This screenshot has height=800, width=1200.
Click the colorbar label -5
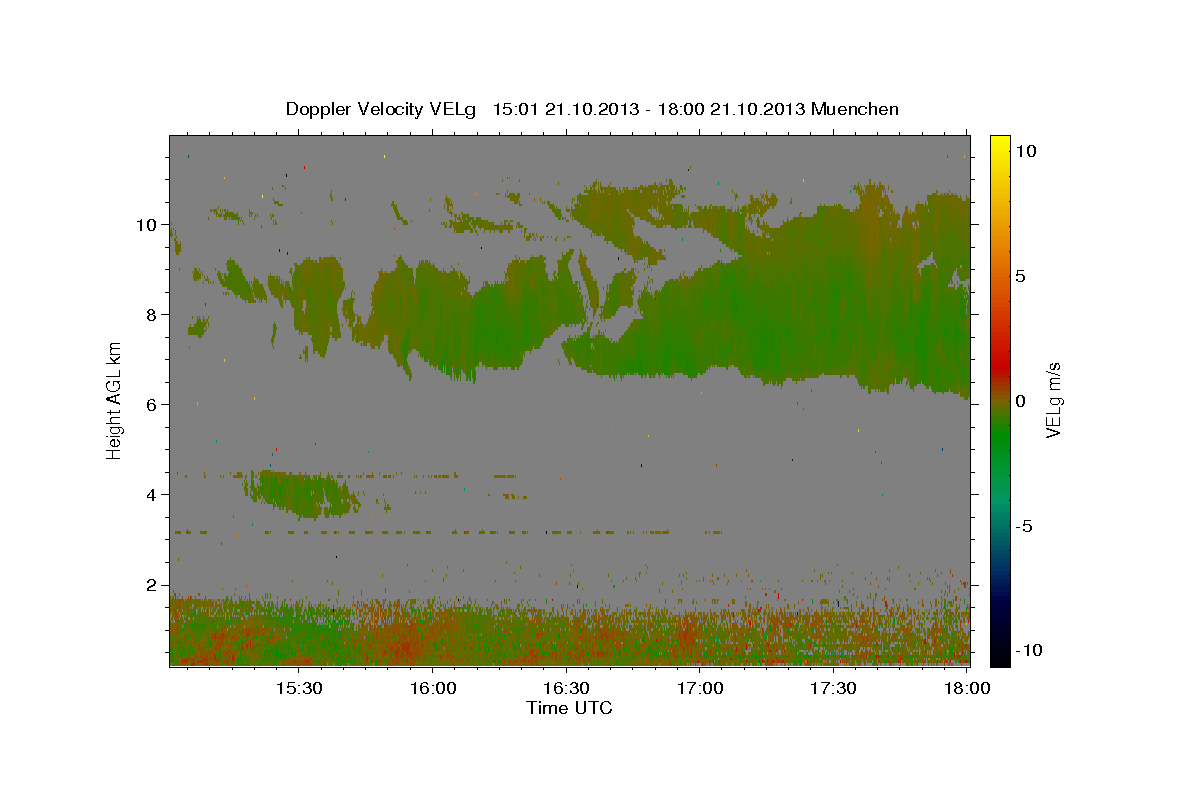tap(1023, 527)
